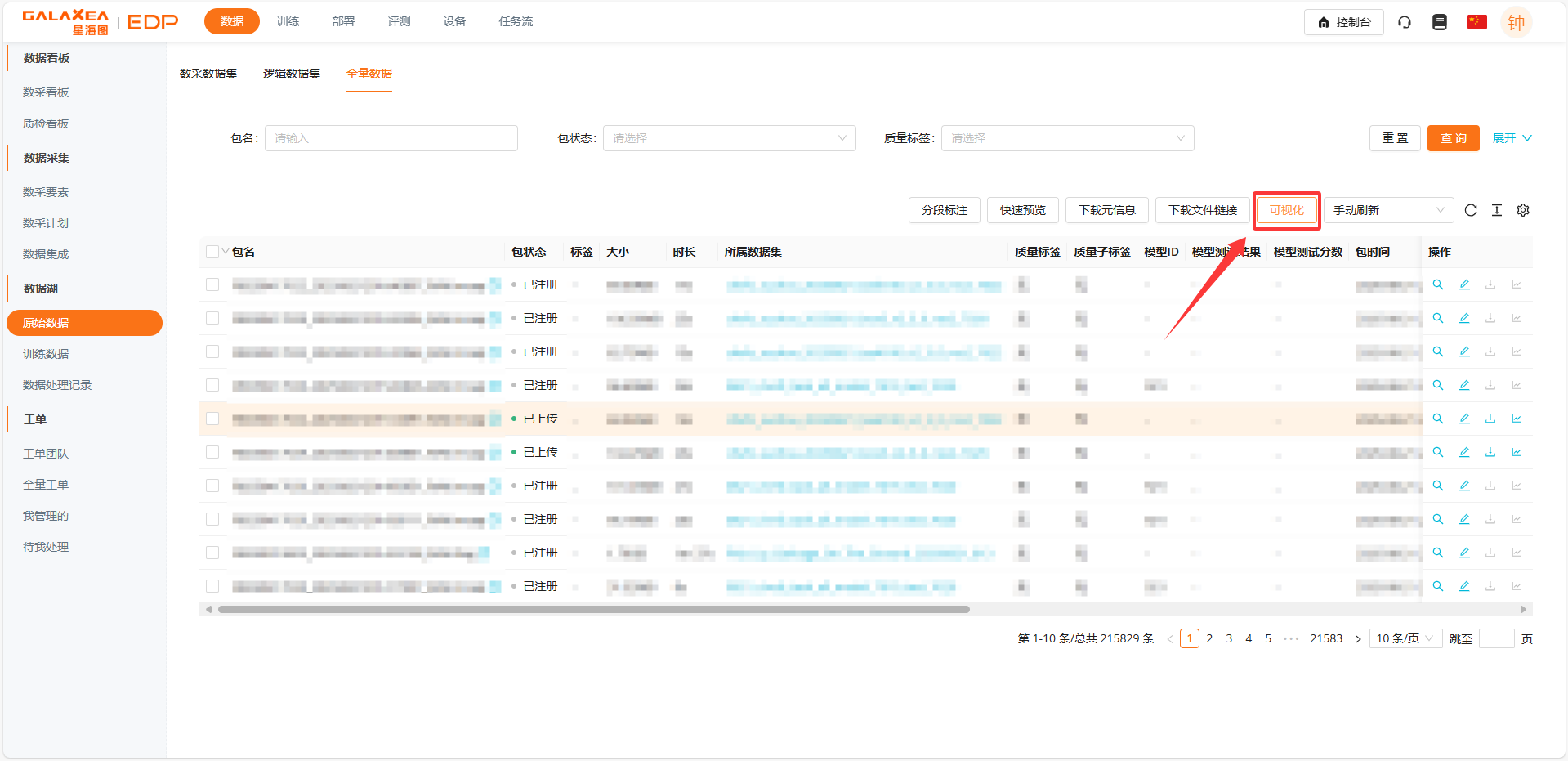Click the headset support icon
The height and width of the screenshot is (761, 1568).
(1405, 22)
